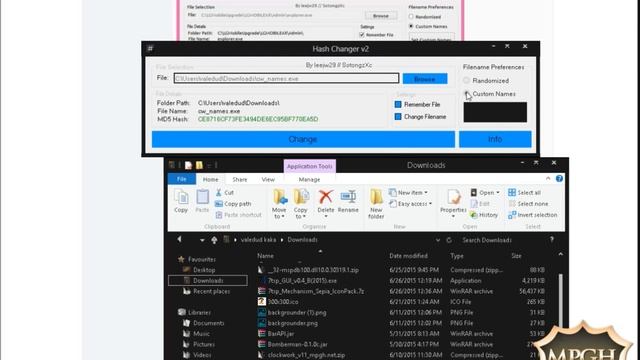
Task: Open the File tab in Explorer
Action: point(182,179)
